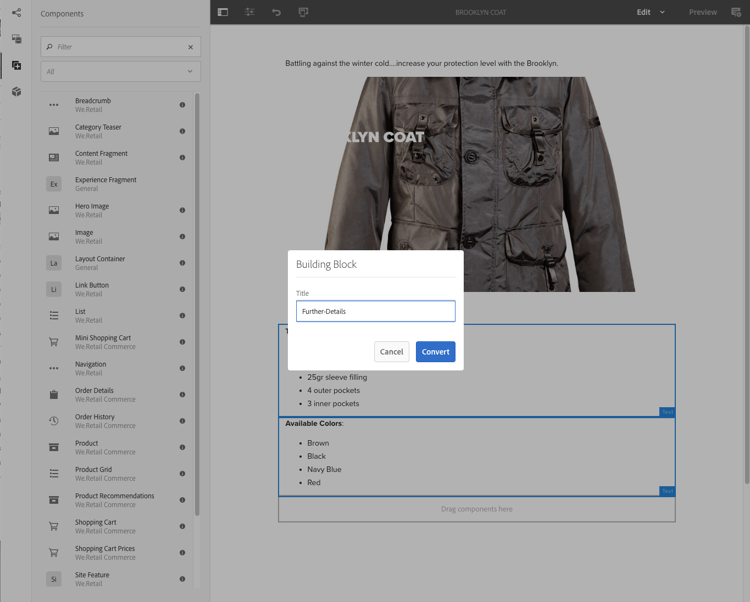Switch to Preview mode
Viewport: 750px width, 602px height.
click(703, 12)
